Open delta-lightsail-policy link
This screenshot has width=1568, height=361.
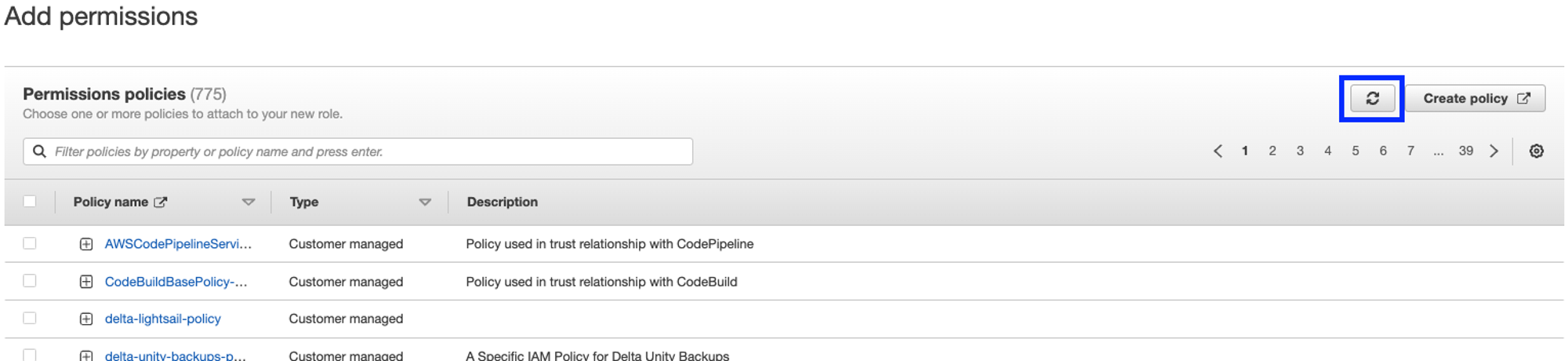click(163, 319)
